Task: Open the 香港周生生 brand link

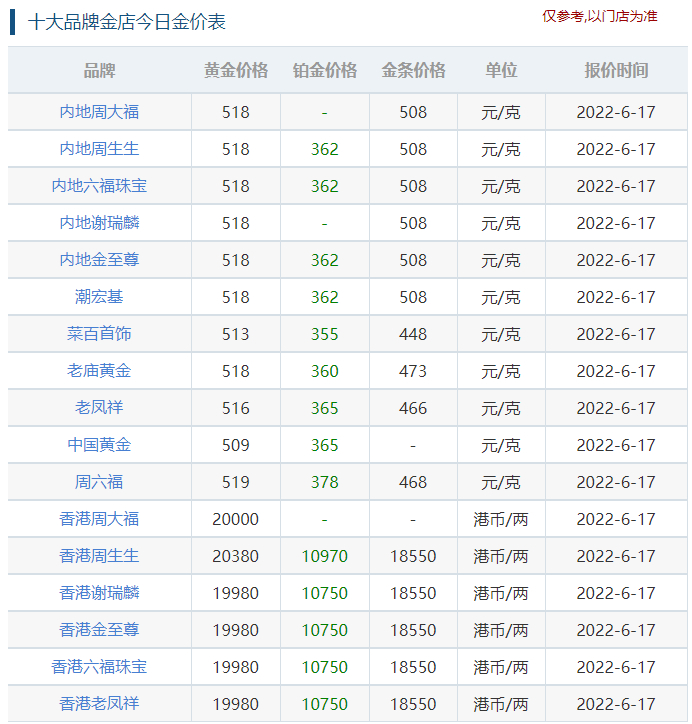Action: pyautogui.click(x=99, y=556)
